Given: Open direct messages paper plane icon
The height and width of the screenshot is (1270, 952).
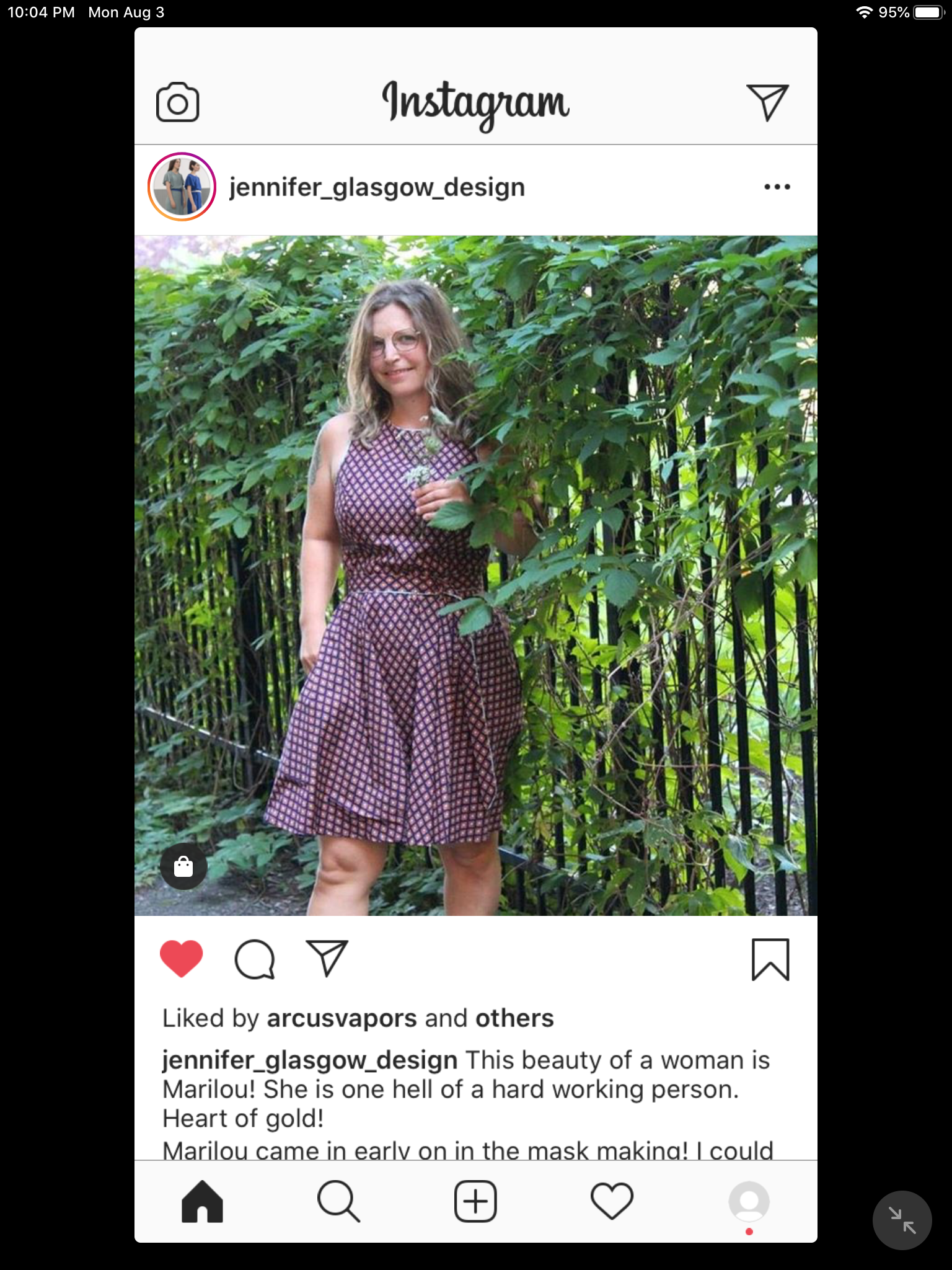Looking at the screenshot, I should point(767,102).
